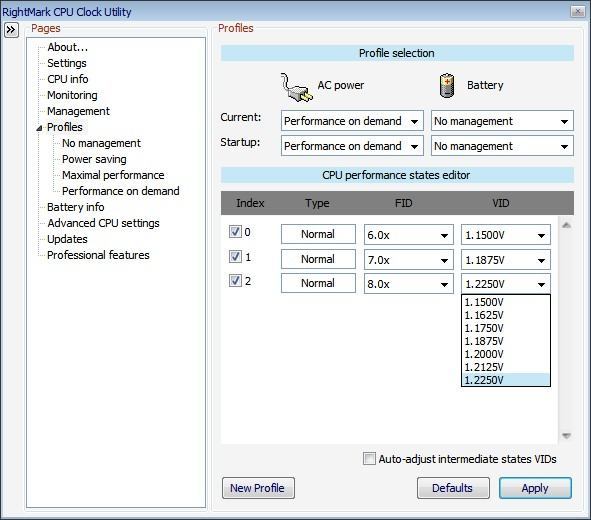This screenshot has width=591, height=520.
Task: Click the Index column header
Action: tap(250, 203)
